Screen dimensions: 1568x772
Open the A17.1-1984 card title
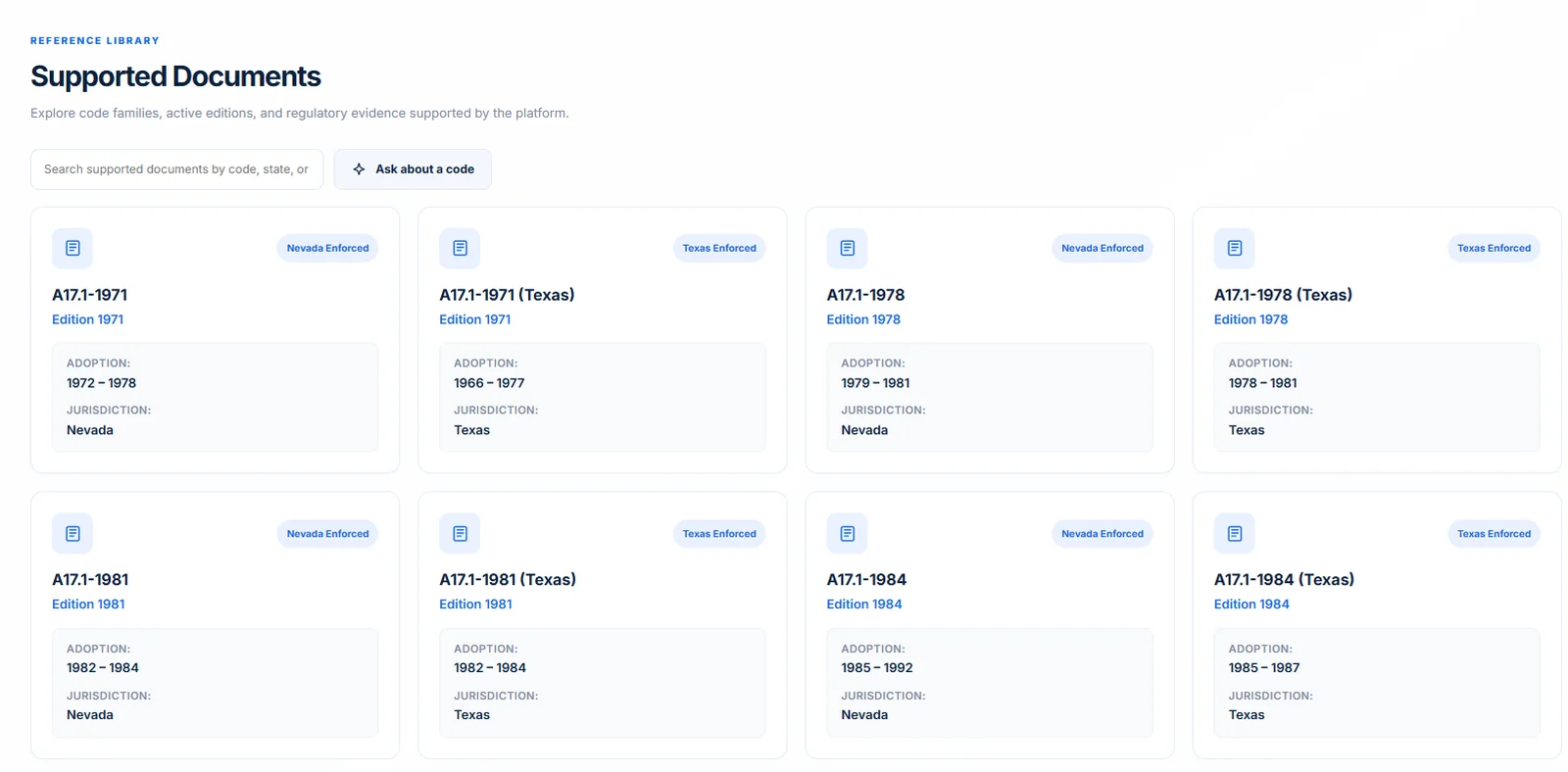click(x=866, y=580)
